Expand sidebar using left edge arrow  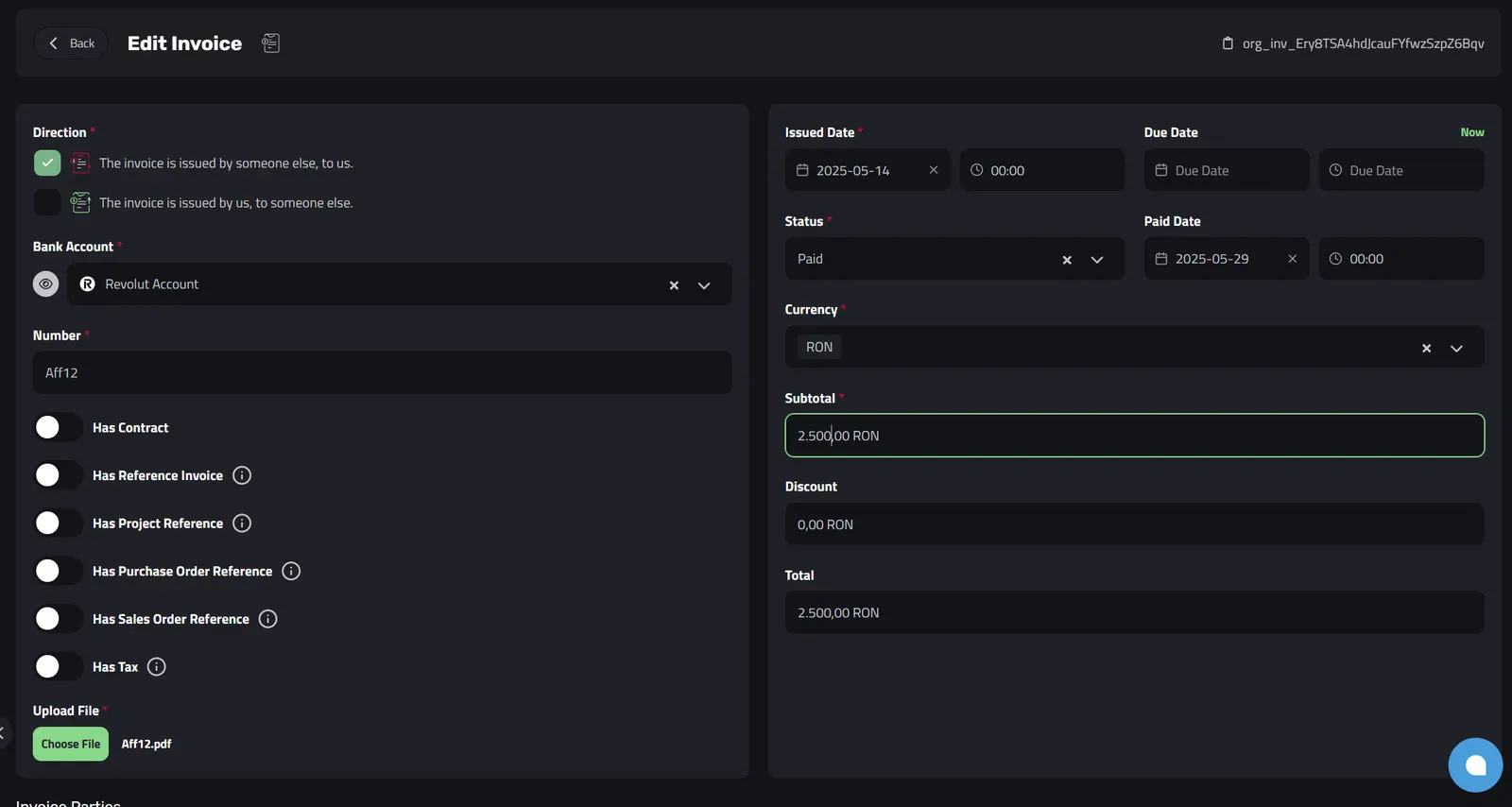point(4,732)
